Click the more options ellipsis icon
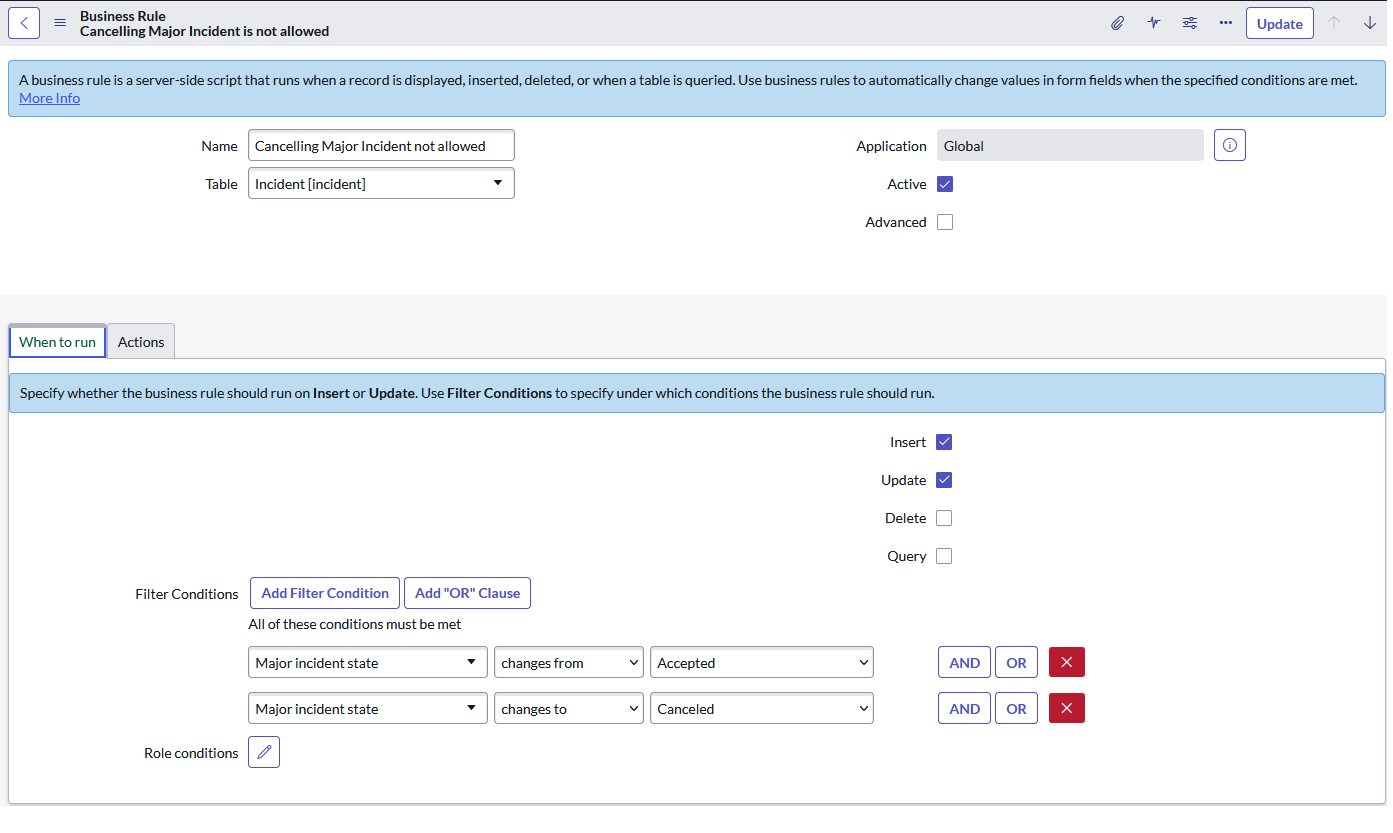 click(x=1225, y=22)
